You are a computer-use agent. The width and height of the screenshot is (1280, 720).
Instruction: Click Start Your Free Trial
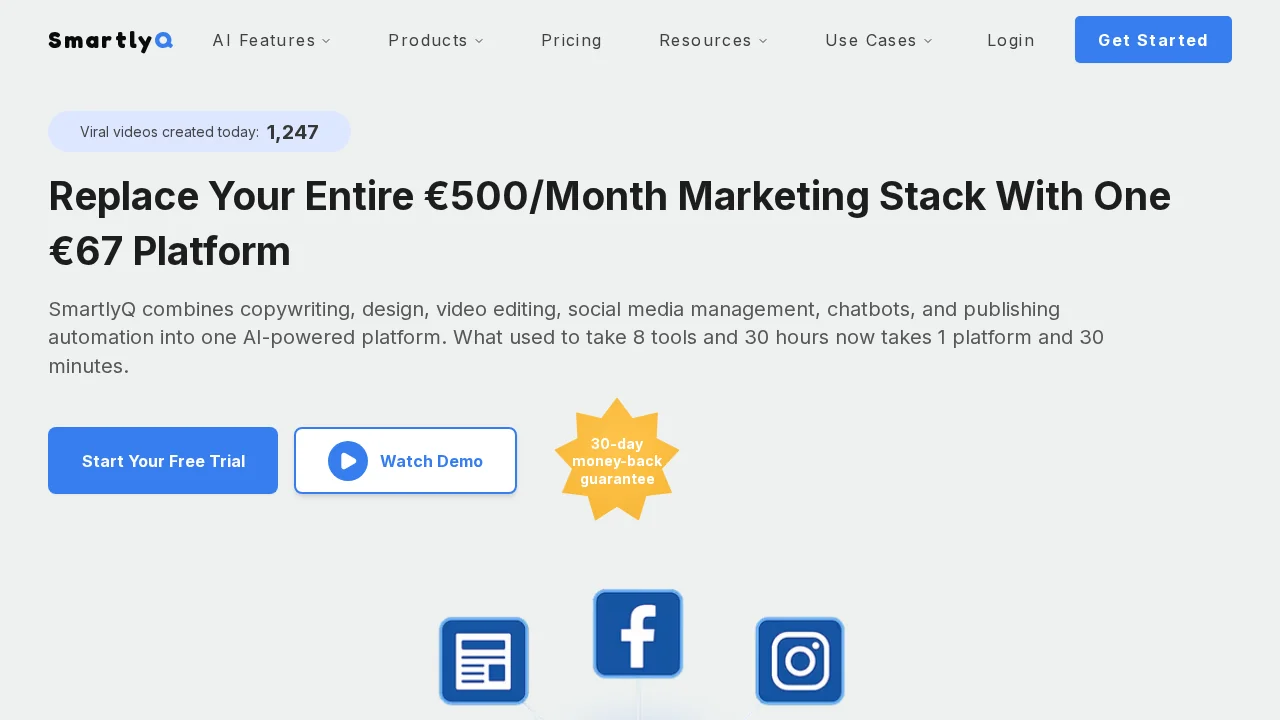pyautogui.click(x=163, y=461)
